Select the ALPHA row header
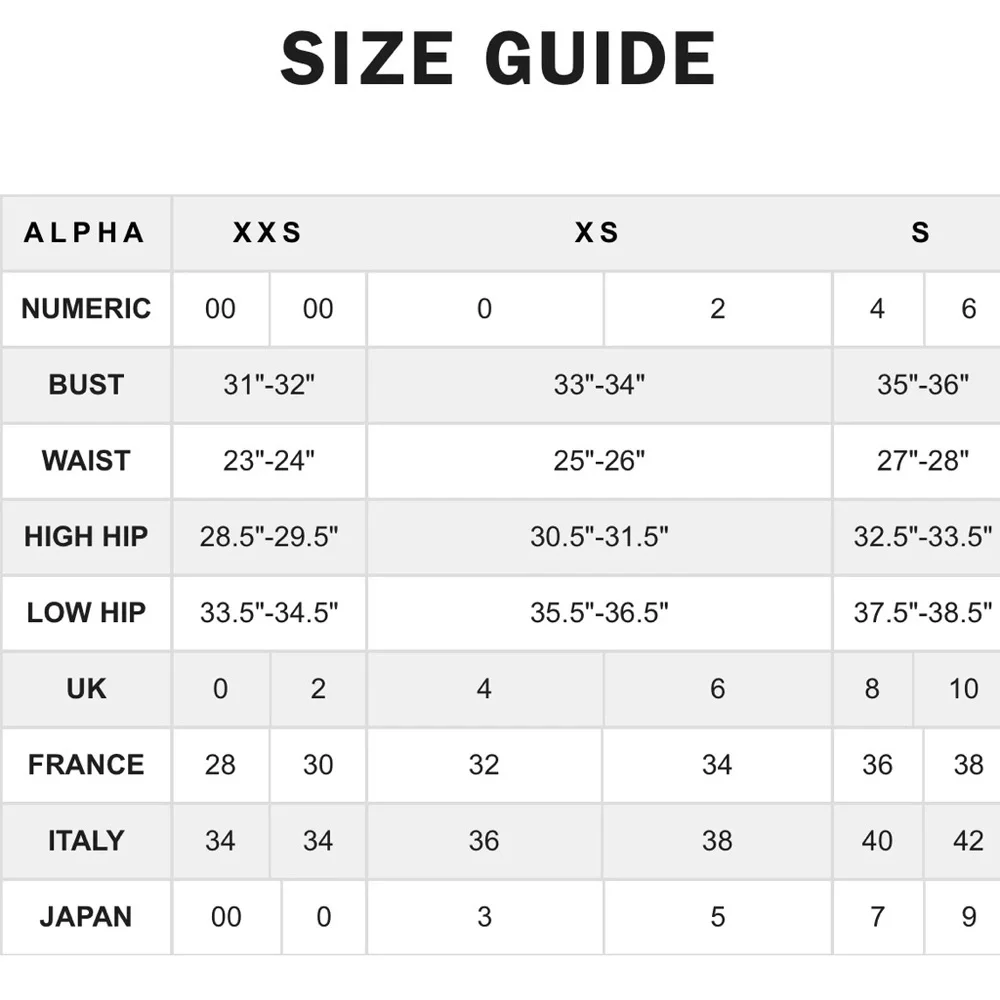This screenshot has width=1000, height=1000. pos(86,233)
